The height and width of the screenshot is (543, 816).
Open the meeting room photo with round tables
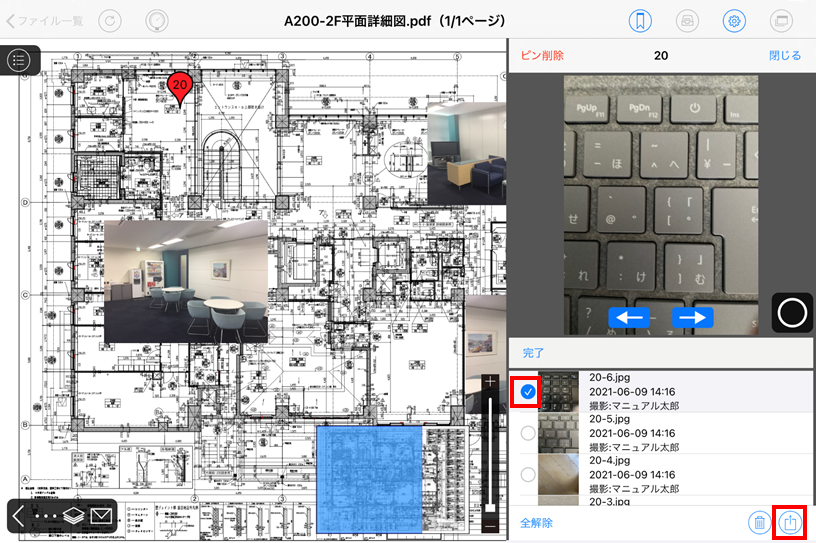click(186, 282)
